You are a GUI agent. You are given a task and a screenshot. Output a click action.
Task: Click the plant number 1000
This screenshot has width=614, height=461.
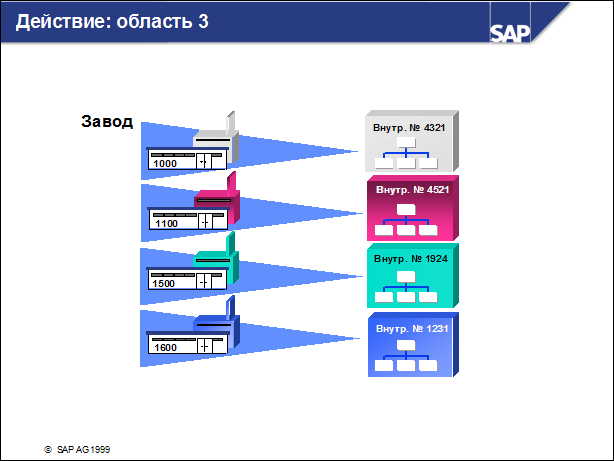pyautogui.click(x=165, y=163)
